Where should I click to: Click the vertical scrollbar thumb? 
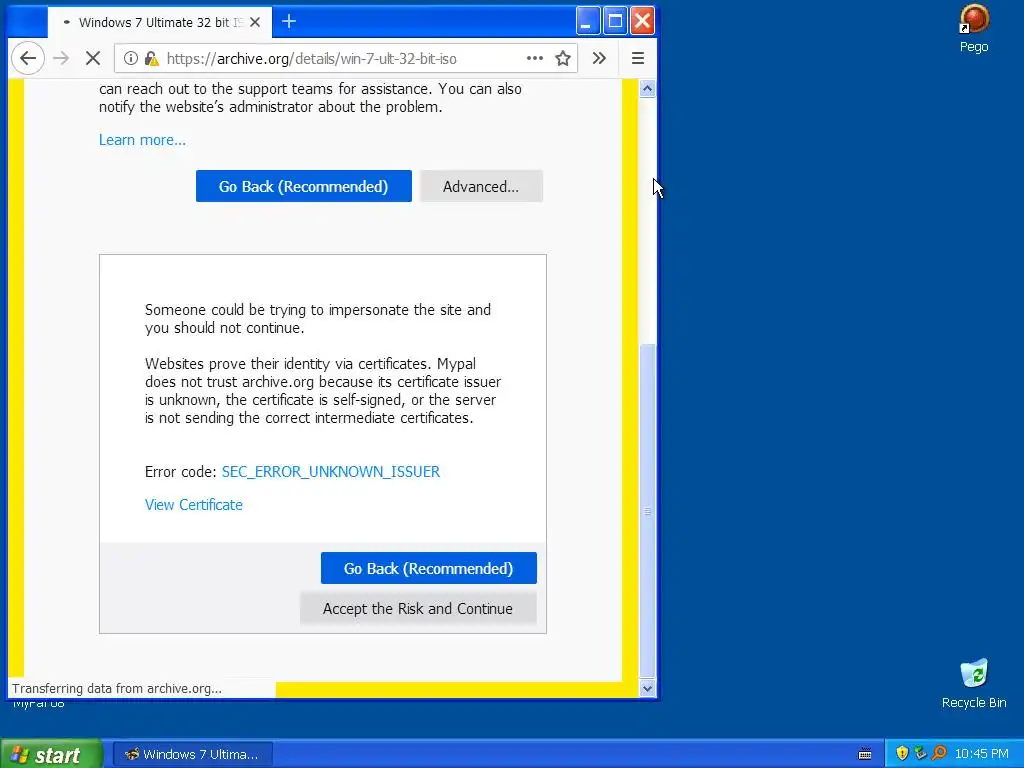point(647,511)
